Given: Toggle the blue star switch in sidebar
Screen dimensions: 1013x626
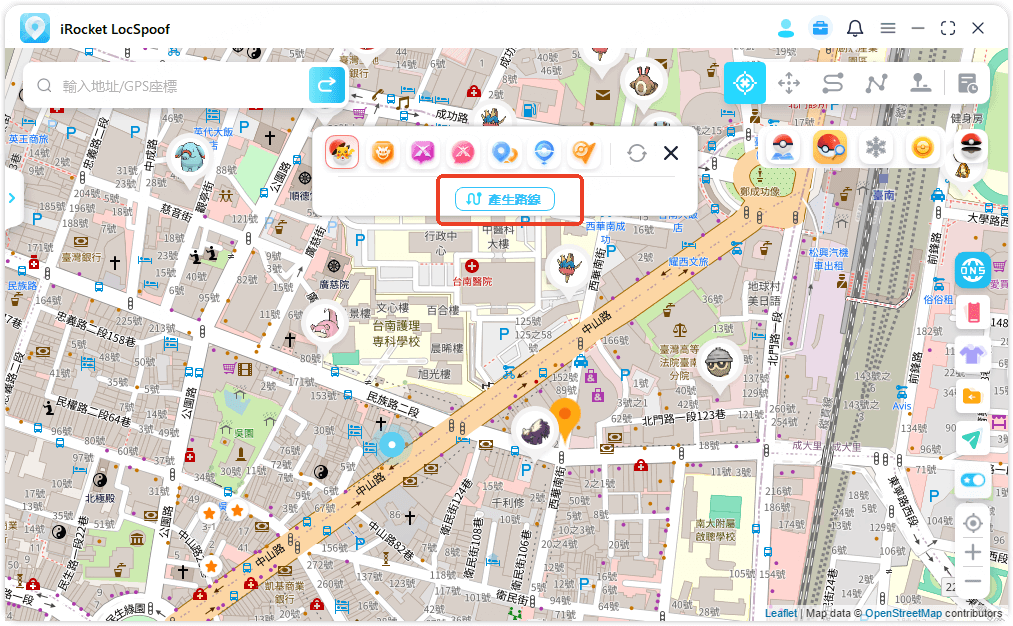Looking at the screenshot, I should (973, 481).
